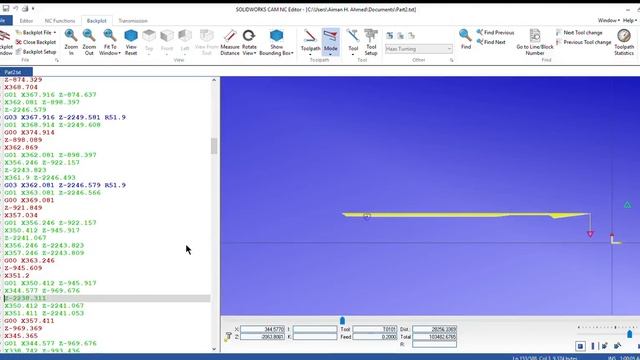Open the Show Bounding Box dropdown
This screenshot has width=640, height=360.
click(276, 50)
